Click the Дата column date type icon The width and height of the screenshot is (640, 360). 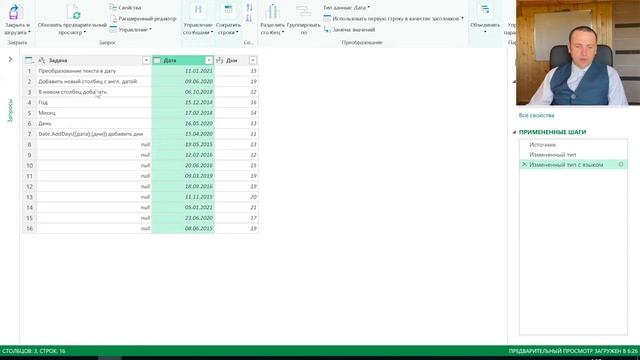pyautogui.click(x=157, y=60)
